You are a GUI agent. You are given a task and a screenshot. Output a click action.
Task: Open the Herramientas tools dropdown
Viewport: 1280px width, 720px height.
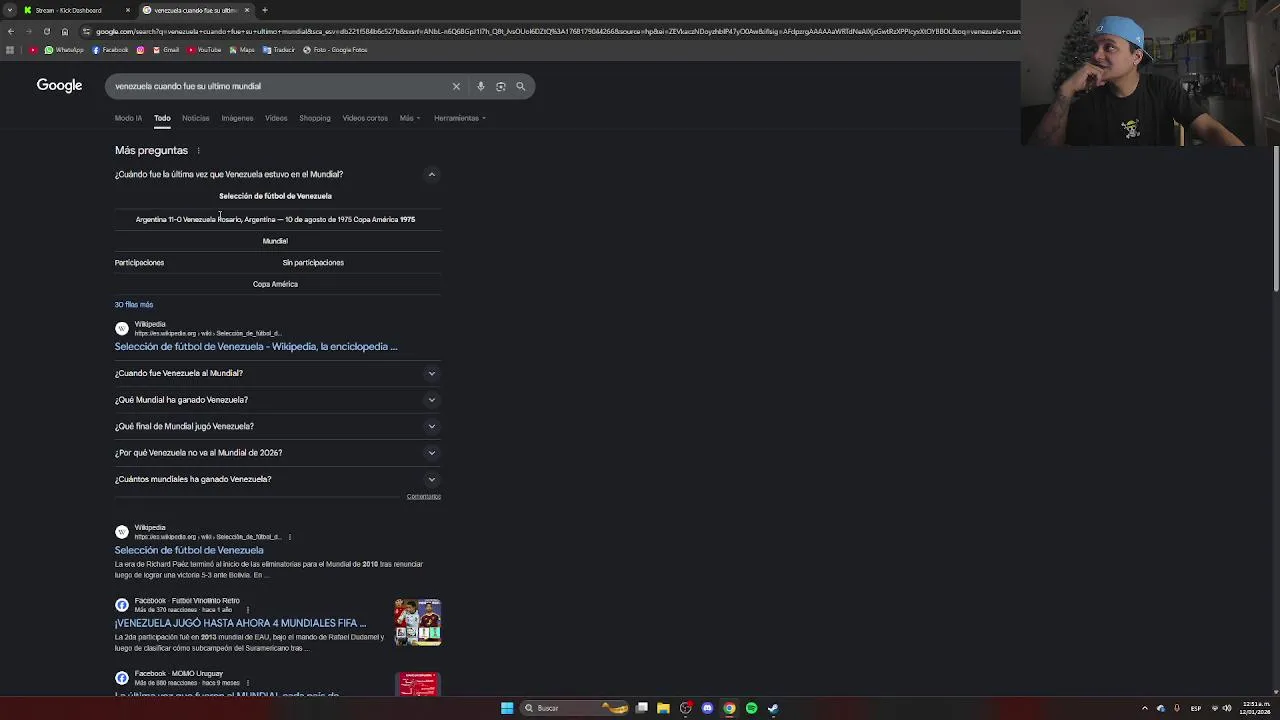pos(460,118)
